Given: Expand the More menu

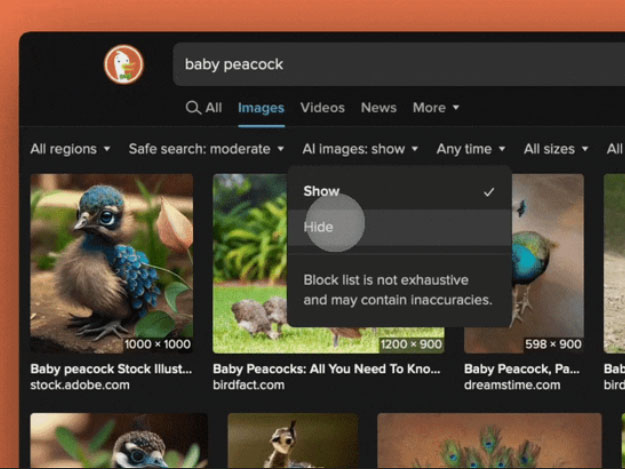Looking at the screenshot, I should pyautogui.click(x=436, y=108).
